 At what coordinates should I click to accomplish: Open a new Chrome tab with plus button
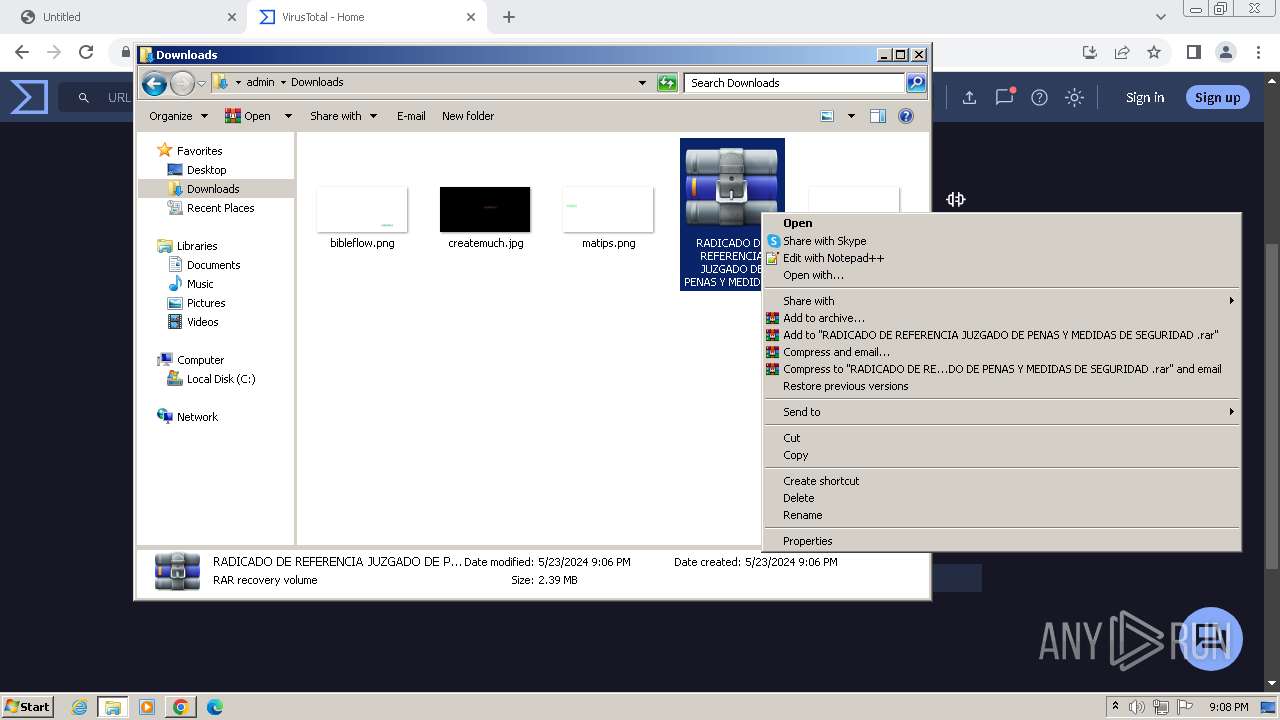(509, 17)
